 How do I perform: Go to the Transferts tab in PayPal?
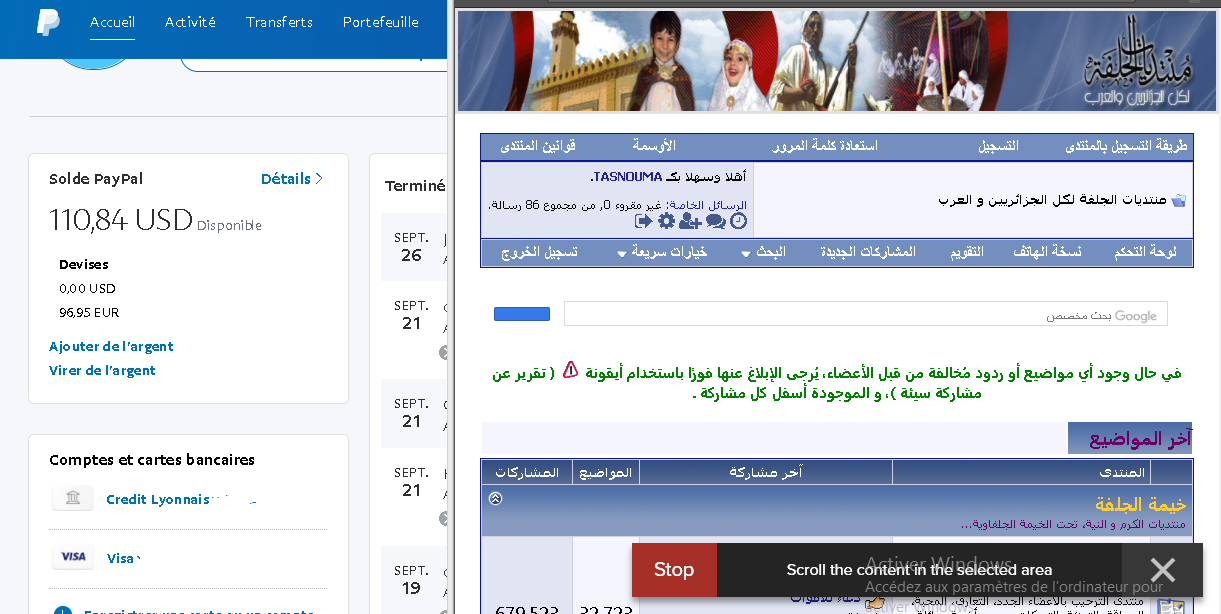(x=279, y=22)
